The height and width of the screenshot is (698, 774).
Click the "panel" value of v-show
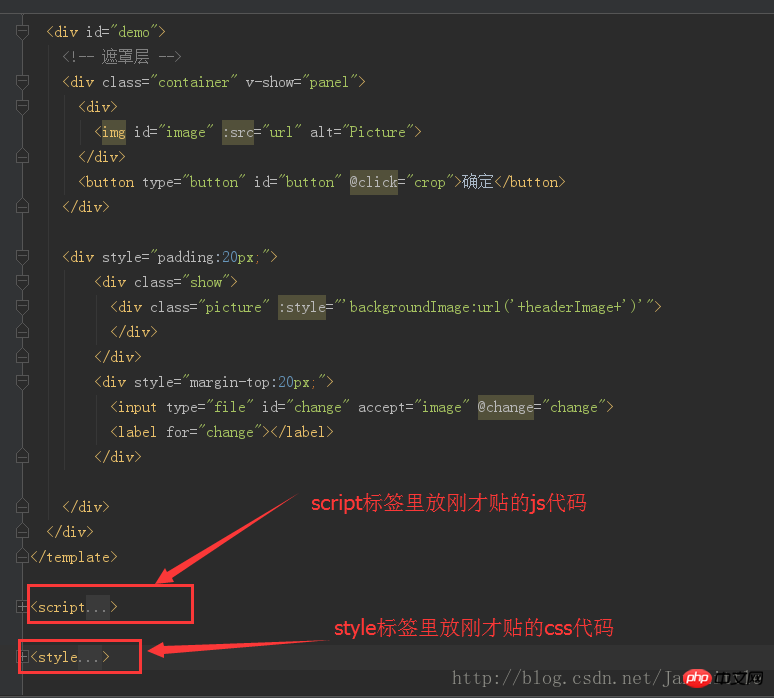330,82
